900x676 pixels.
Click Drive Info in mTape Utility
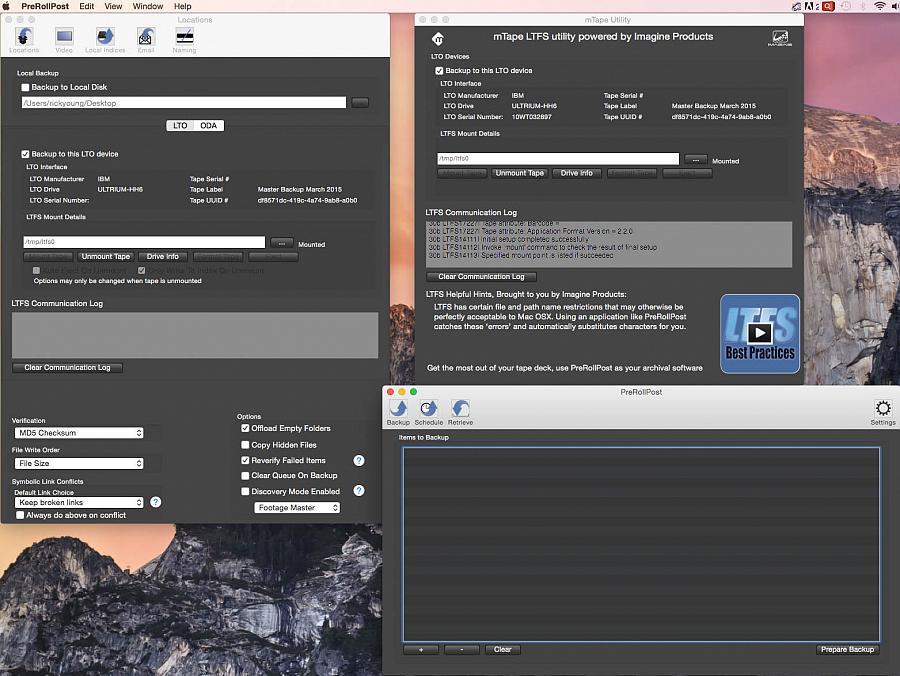[576, 173]
